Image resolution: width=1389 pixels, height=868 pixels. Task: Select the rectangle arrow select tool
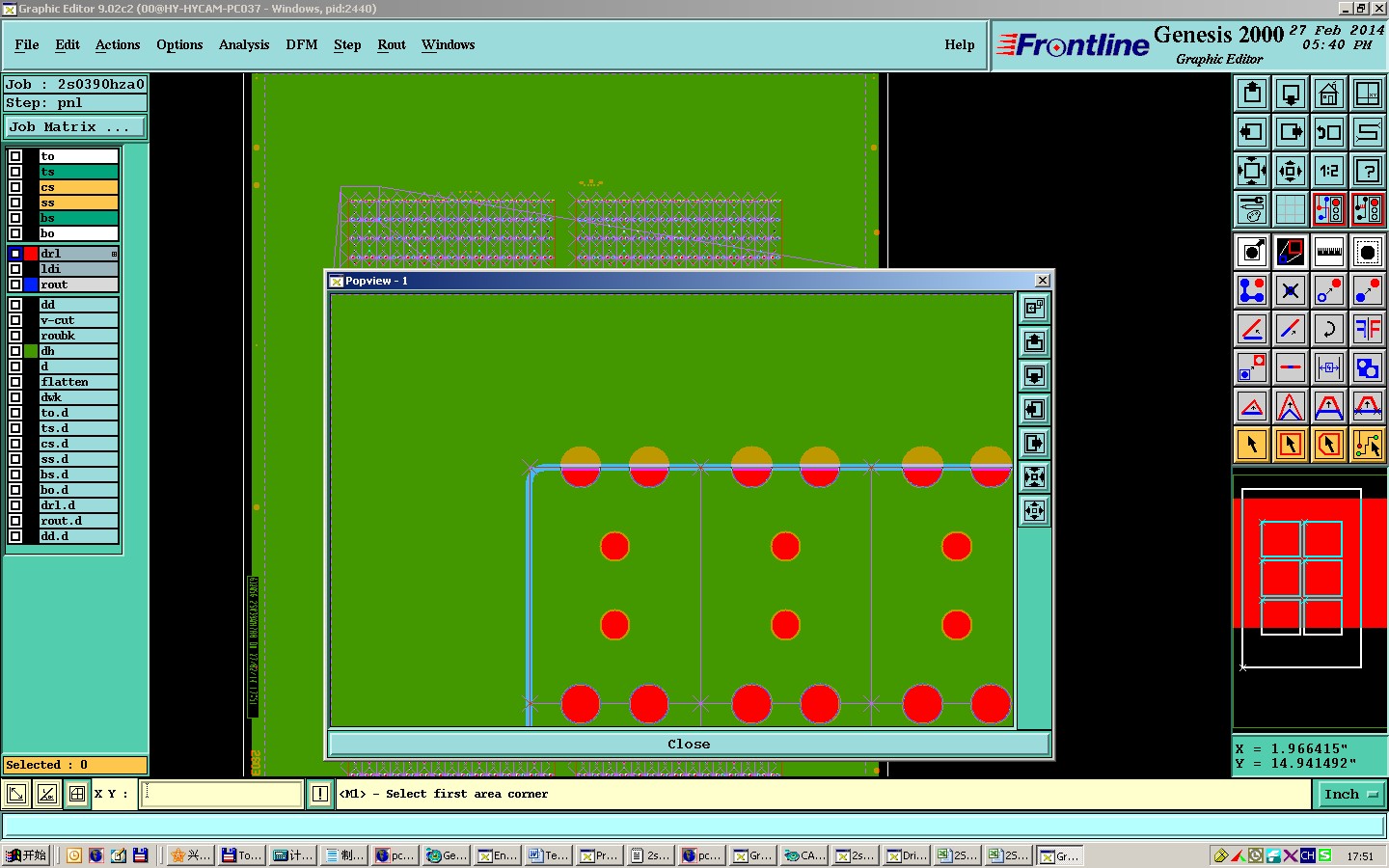[1291, 445]
